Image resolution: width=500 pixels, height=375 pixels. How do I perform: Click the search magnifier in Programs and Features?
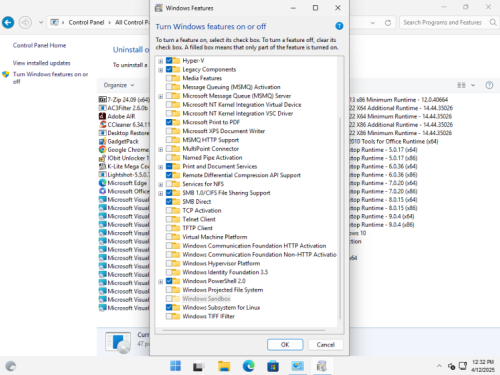493,22
